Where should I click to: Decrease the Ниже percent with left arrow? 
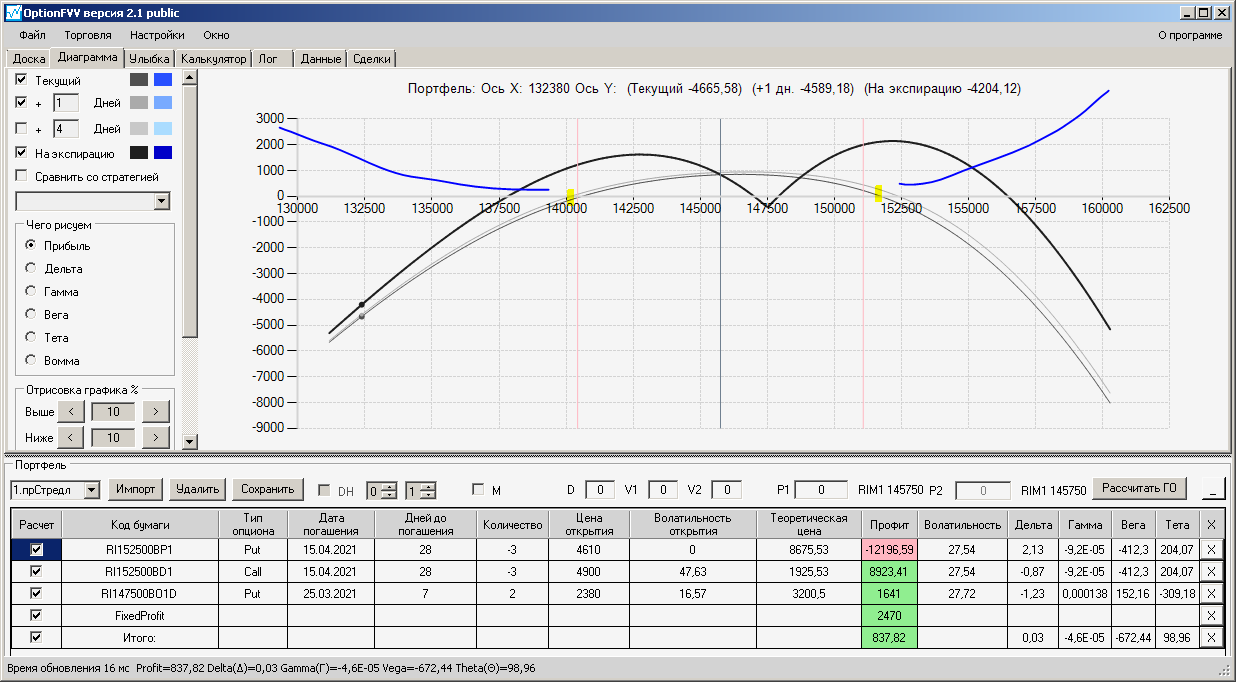[x=72, y=437]
